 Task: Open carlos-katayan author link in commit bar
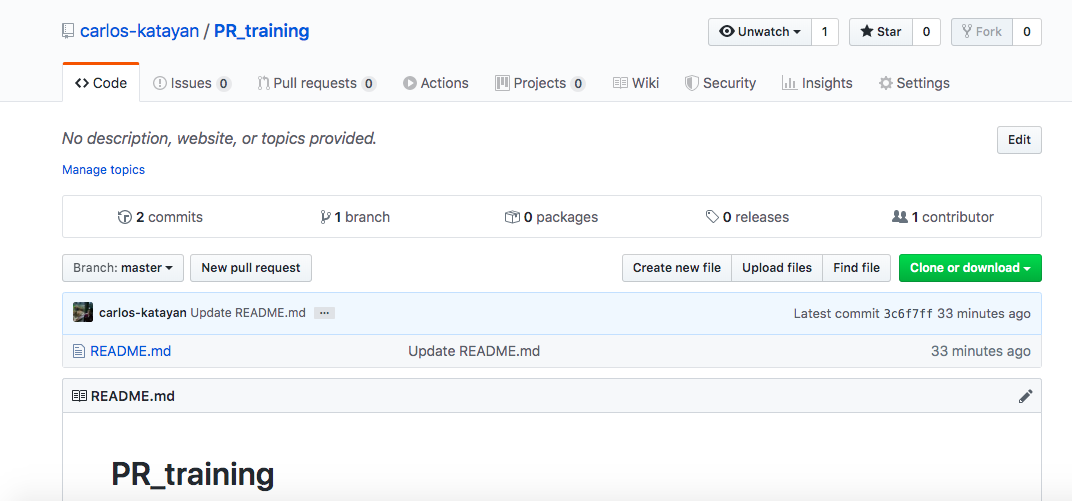[x=143, y=313]
